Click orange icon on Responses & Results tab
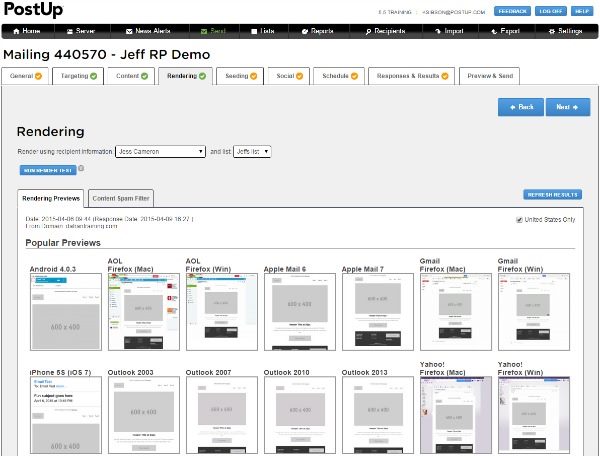600x456 pixels. click(x=445, y=76)
